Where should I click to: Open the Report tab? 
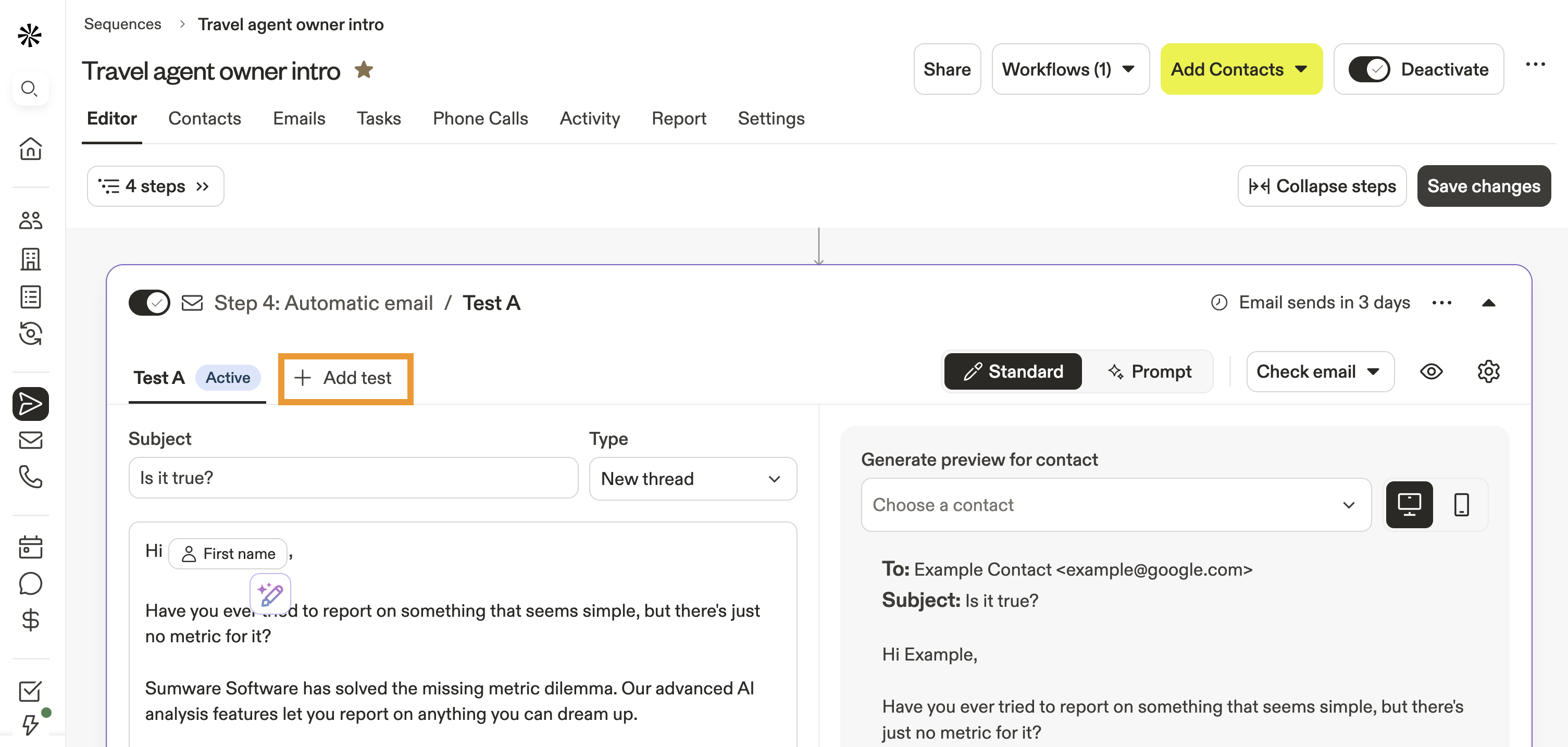(679, 118)
